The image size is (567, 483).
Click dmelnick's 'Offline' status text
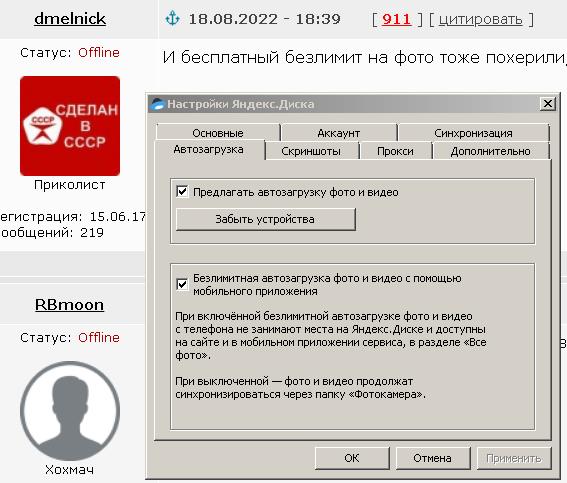tap(99, 53)
